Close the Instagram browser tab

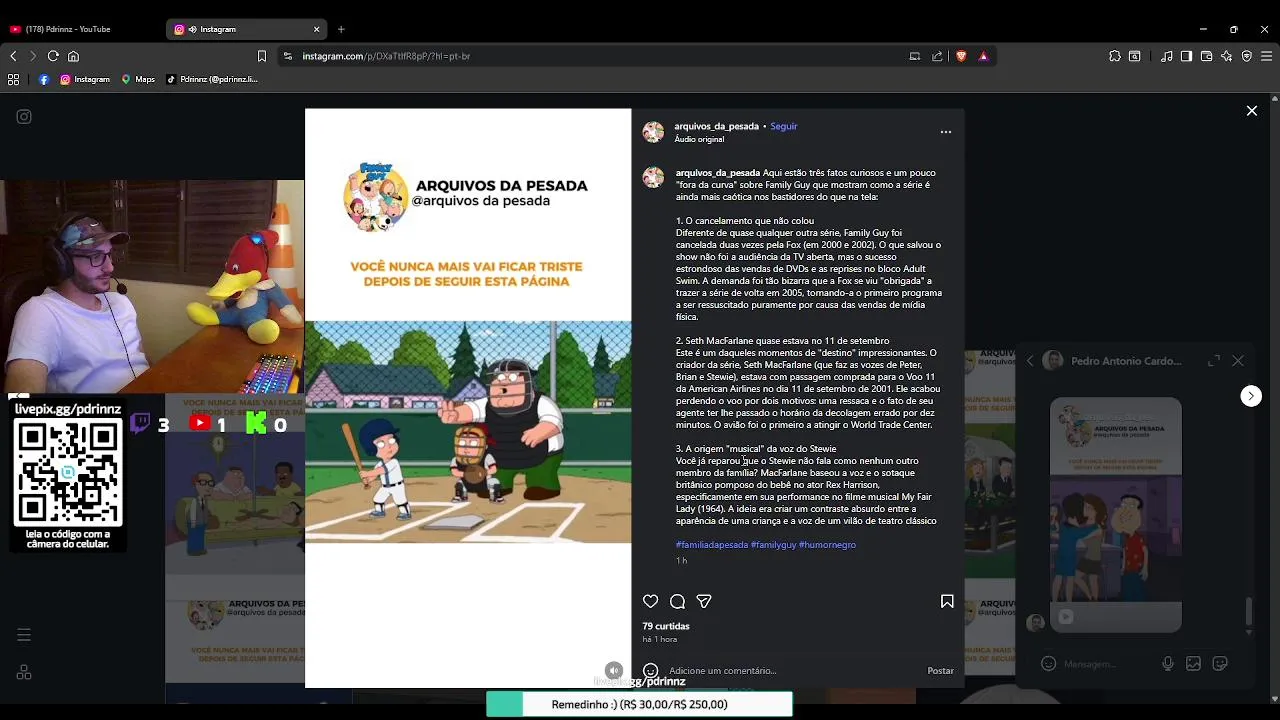[x=316, y=29]
